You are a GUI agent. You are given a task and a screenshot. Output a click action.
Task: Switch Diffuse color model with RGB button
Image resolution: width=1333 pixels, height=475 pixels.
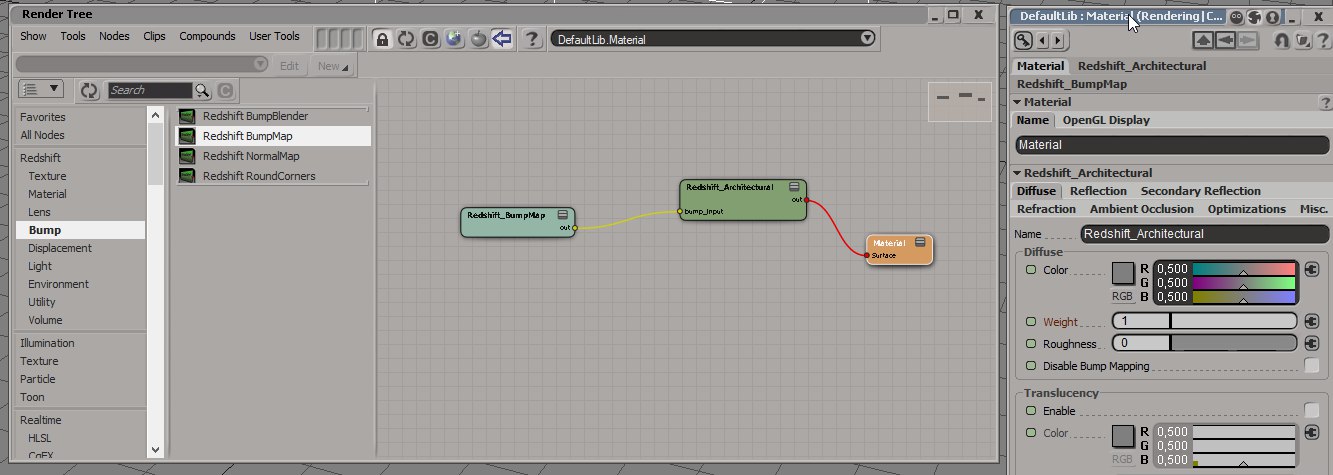[x=1122, y=297]
